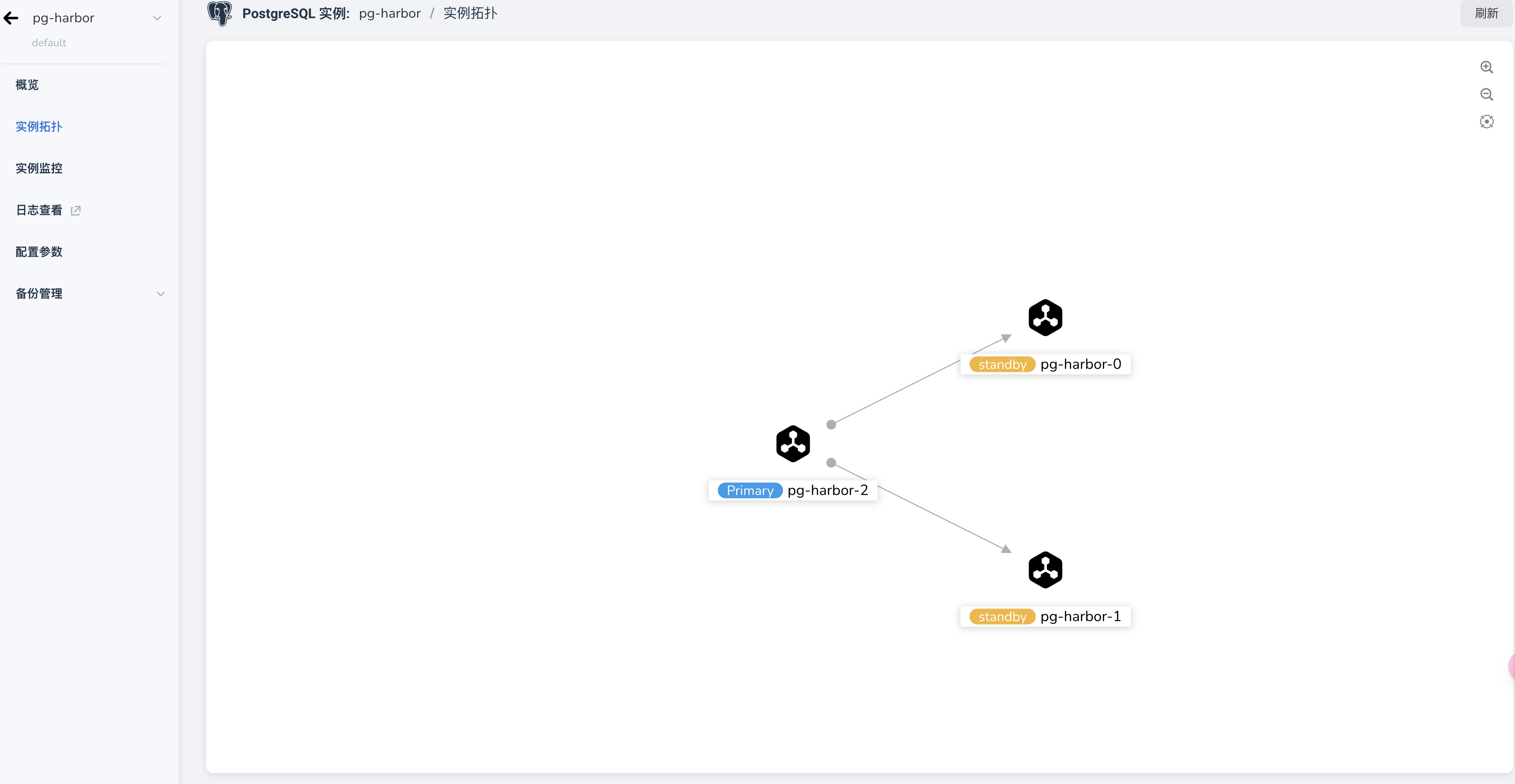Image resolution: width=1515 pixels, height=784 pixels.
Task: Select the pg-harbor-1 standby node icon
Action: tap(1045, 569)
